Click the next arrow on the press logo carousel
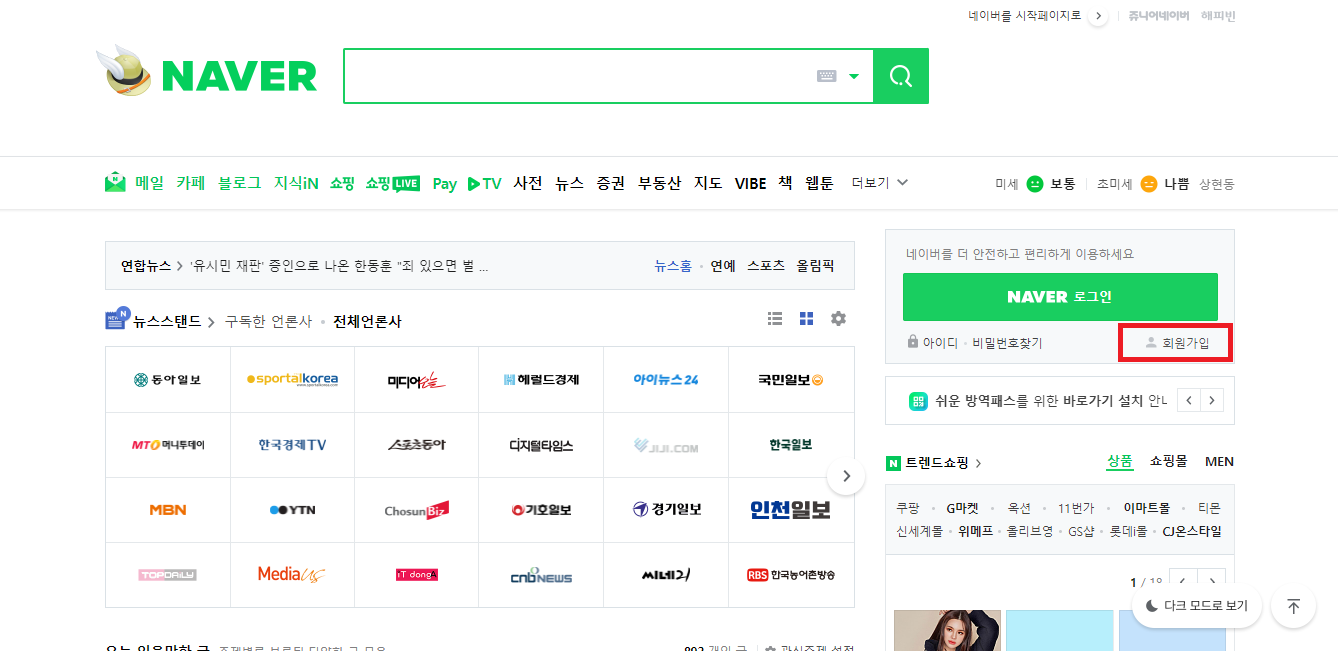The image size is (1338, 651). pyautogui.click(x=846, y=476)
